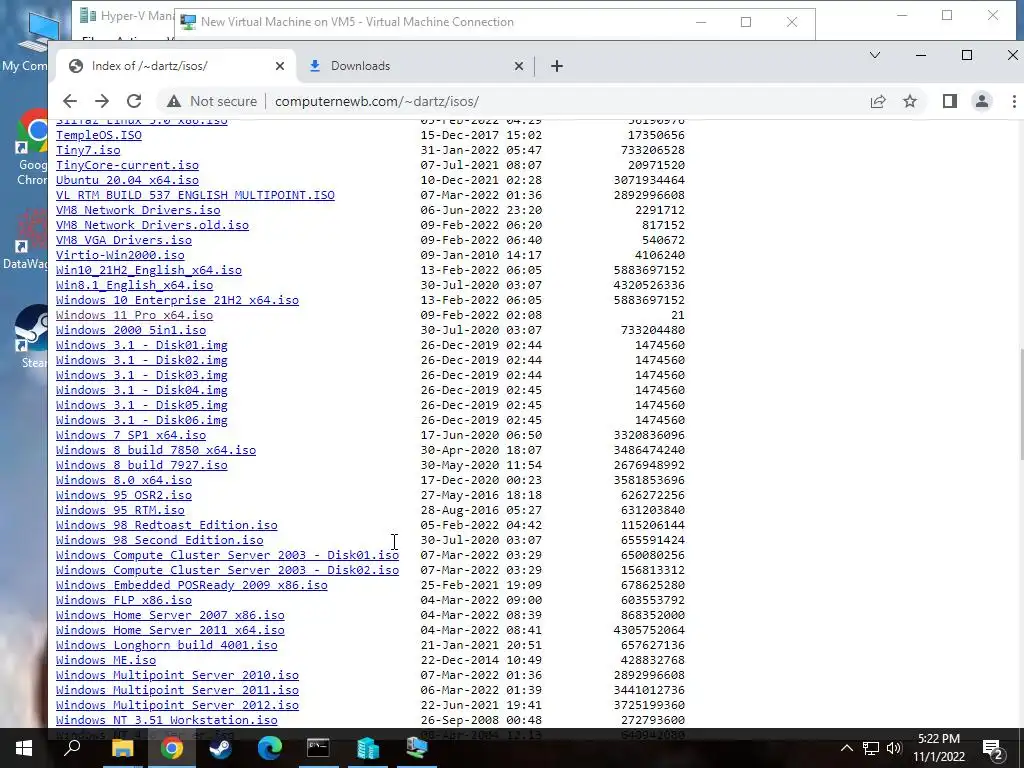The width and height of the screenshot is (1024, 768).
Task: Open the Chrome profile menu
Action: [x=982, y=101]
